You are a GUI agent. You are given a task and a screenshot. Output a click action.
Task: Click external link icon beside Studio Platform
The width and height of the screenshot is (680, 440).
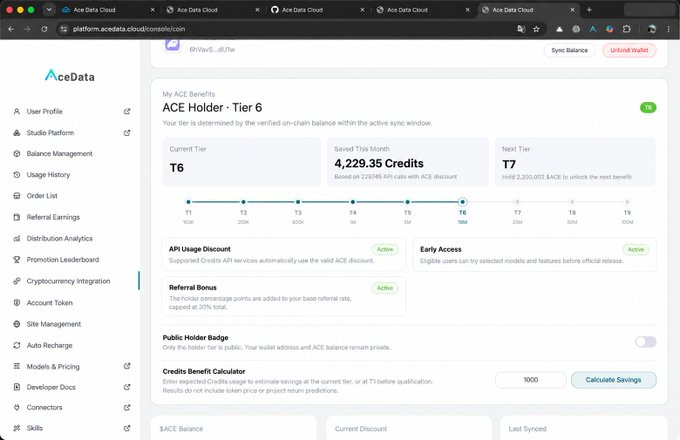point(127,133)
